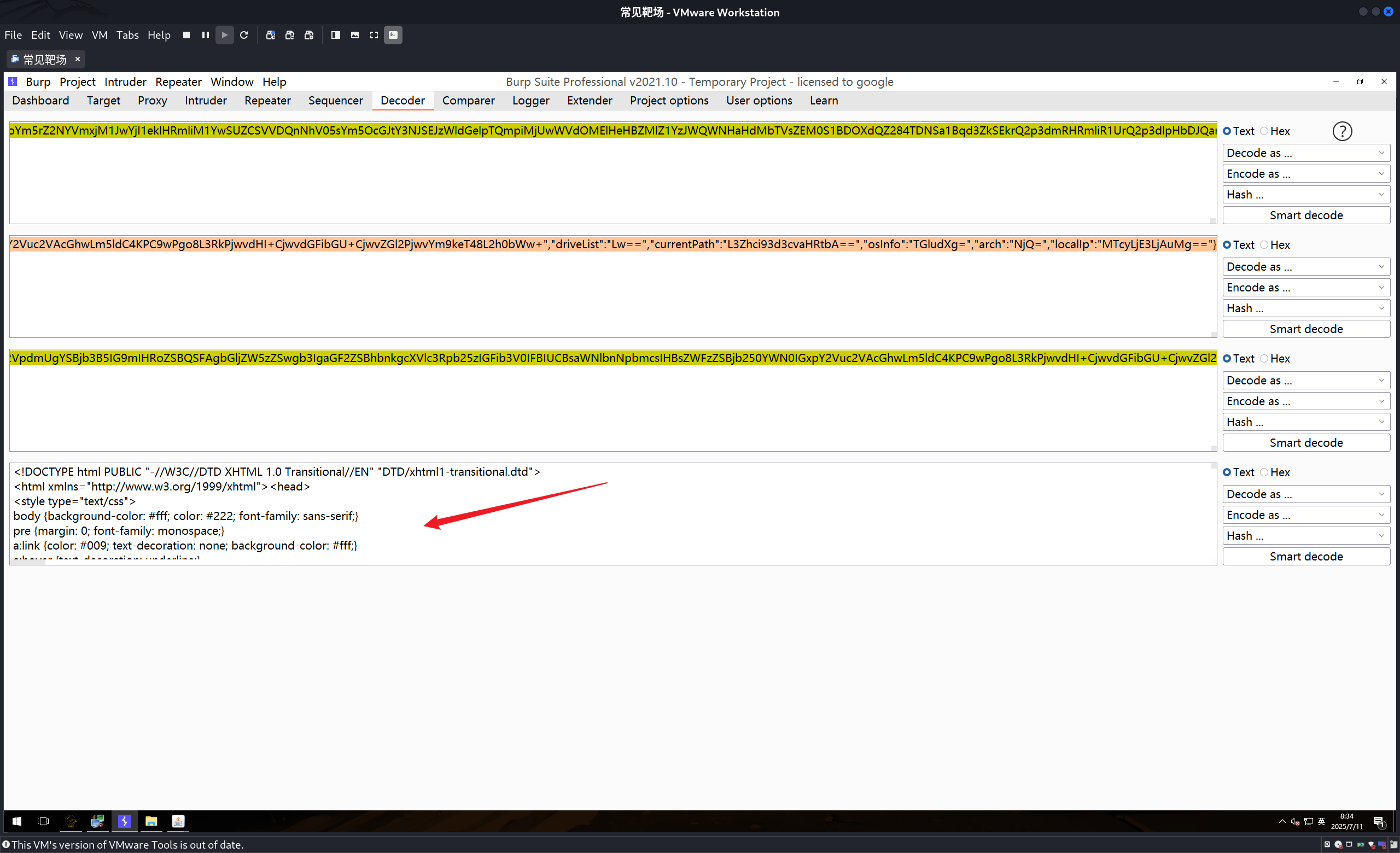
Task: Select Hex radio for the first decoder panel
Action: click(x=1264, y=131)
